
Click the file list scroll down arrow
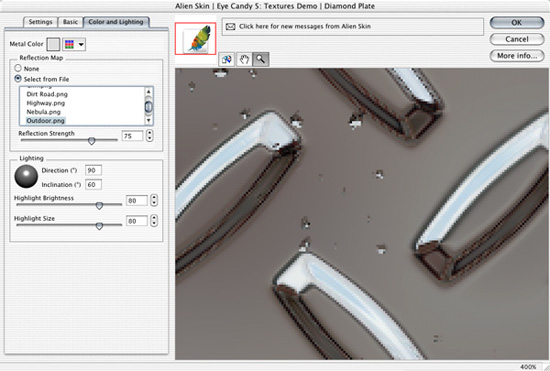coord(148,121)
